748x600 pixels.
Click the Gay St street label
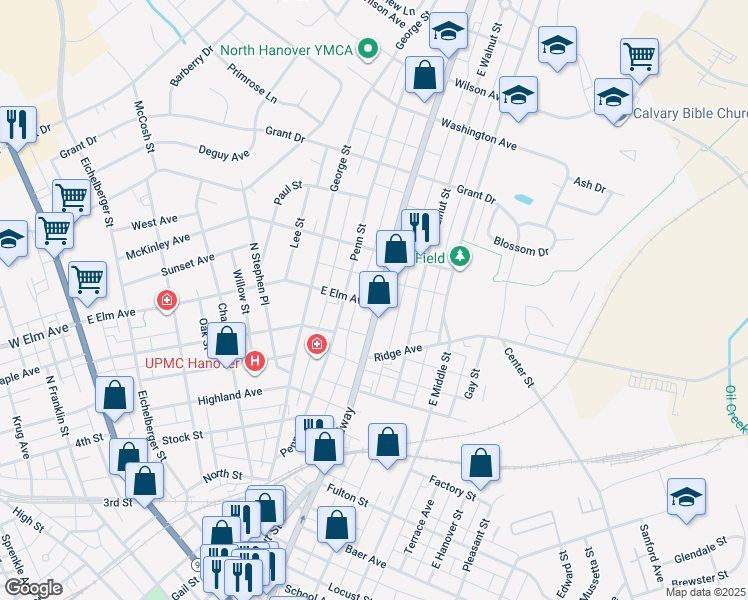tap(472, 383)
